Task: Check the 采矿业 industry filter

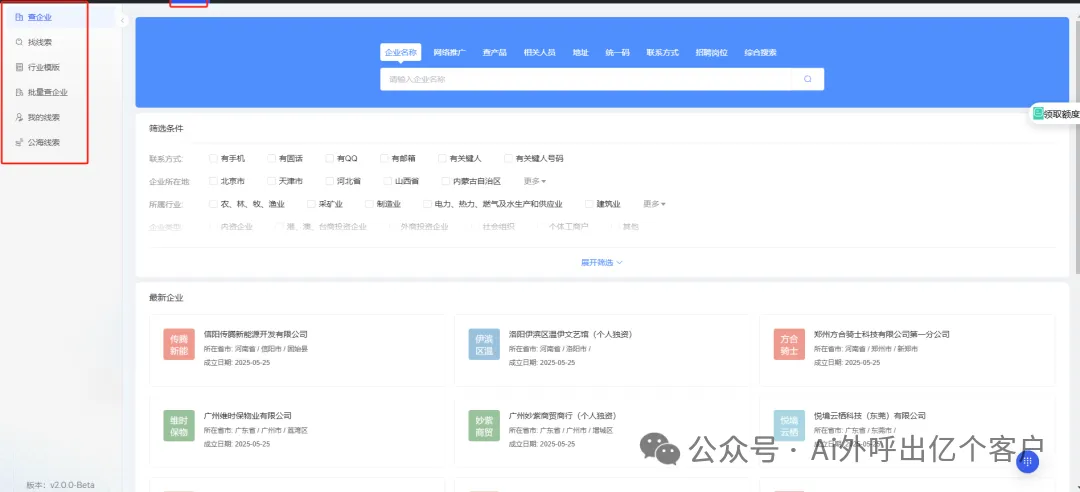Action: tap(310, 204)
